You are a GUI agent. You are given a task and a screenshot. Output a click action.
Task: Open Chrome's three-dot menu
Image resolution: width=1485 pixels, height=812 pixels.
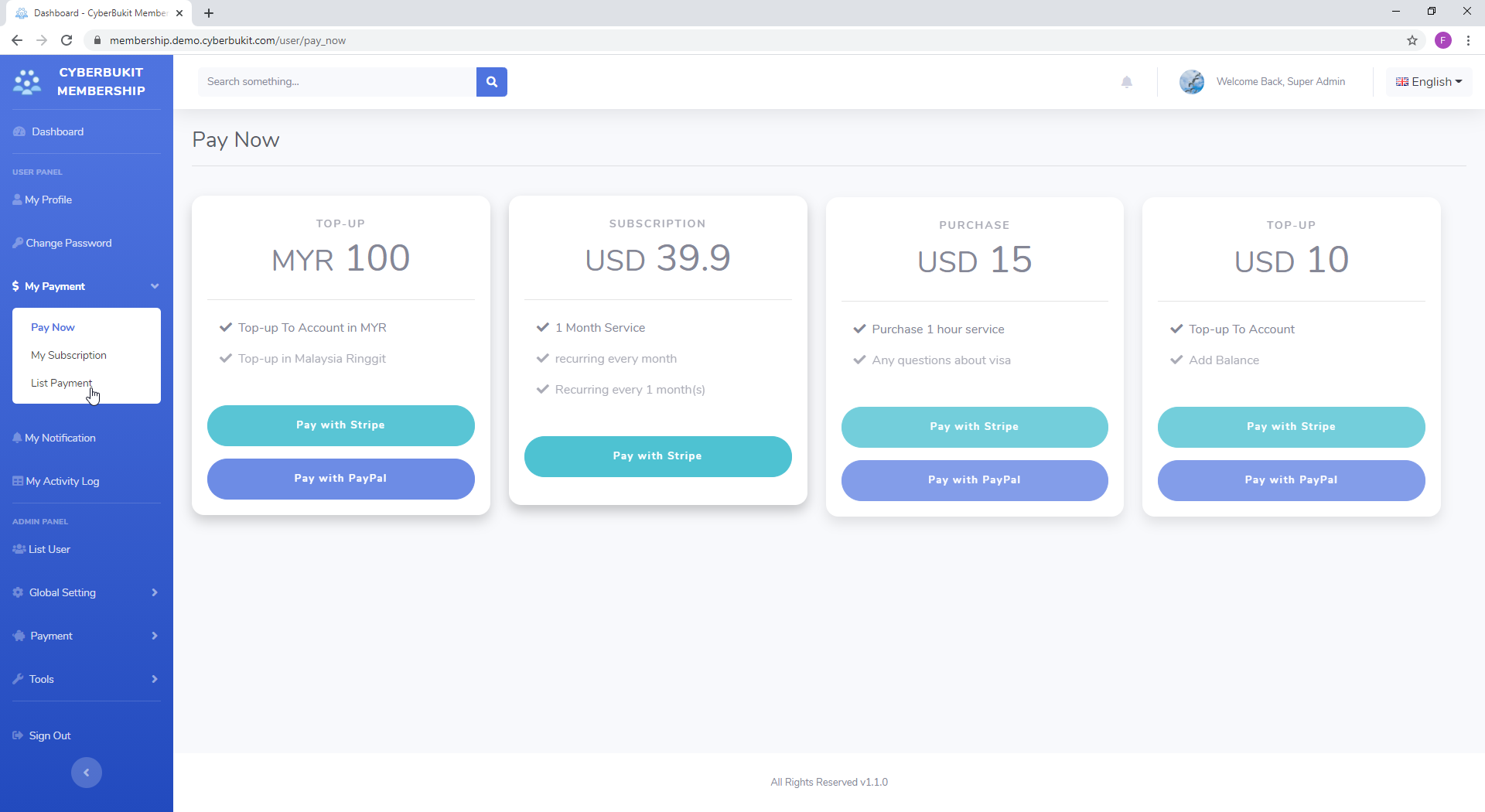(1468, 40)
